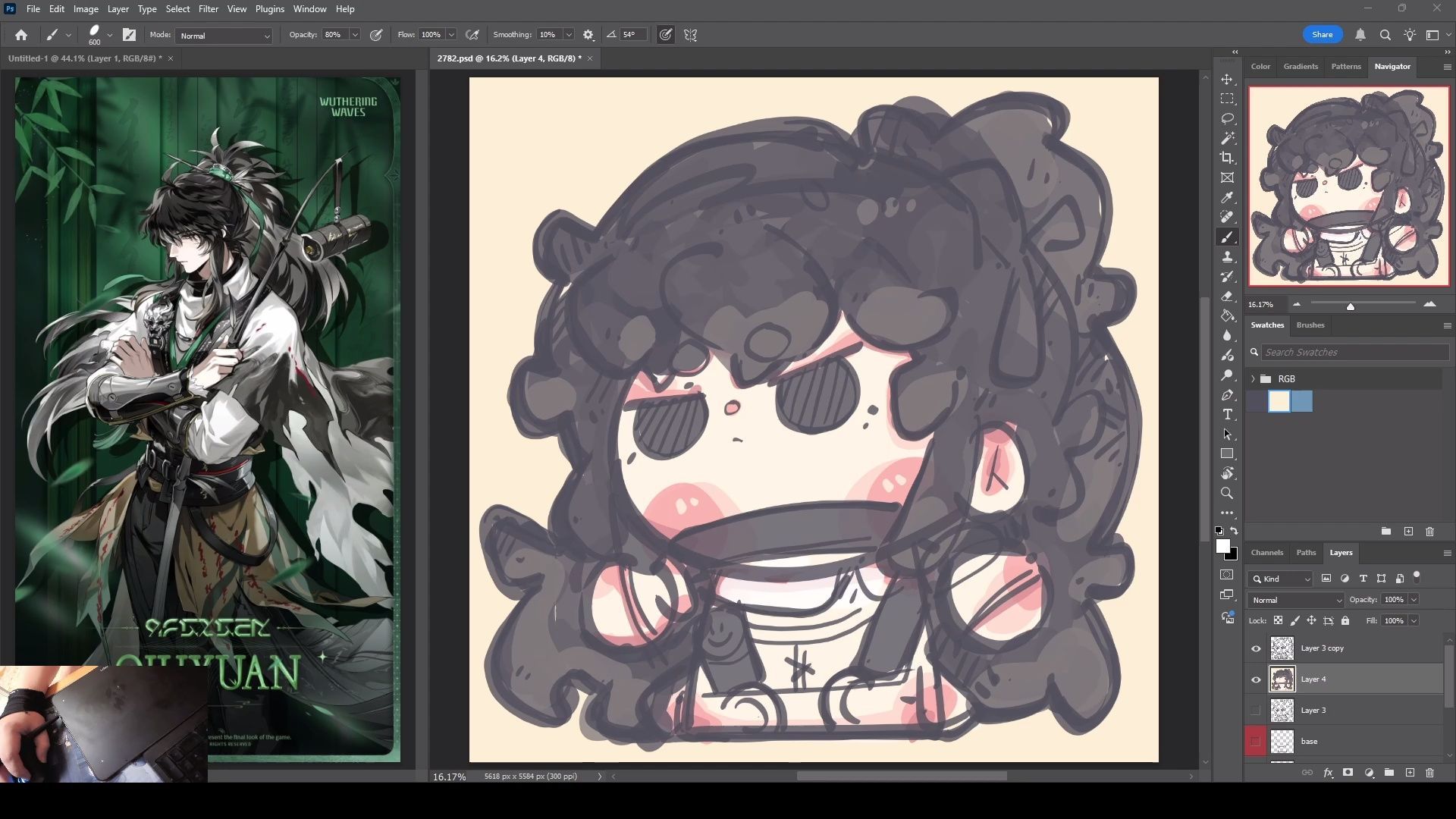Screen dimensions: 1456x819
Task: Select the Eraser tool
Action: pos(1227,297)
